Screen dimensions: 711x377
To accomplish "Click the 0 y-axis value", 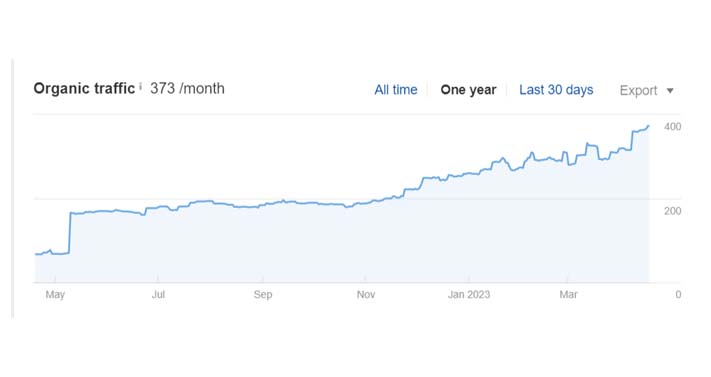I will (x=678, y=294).
